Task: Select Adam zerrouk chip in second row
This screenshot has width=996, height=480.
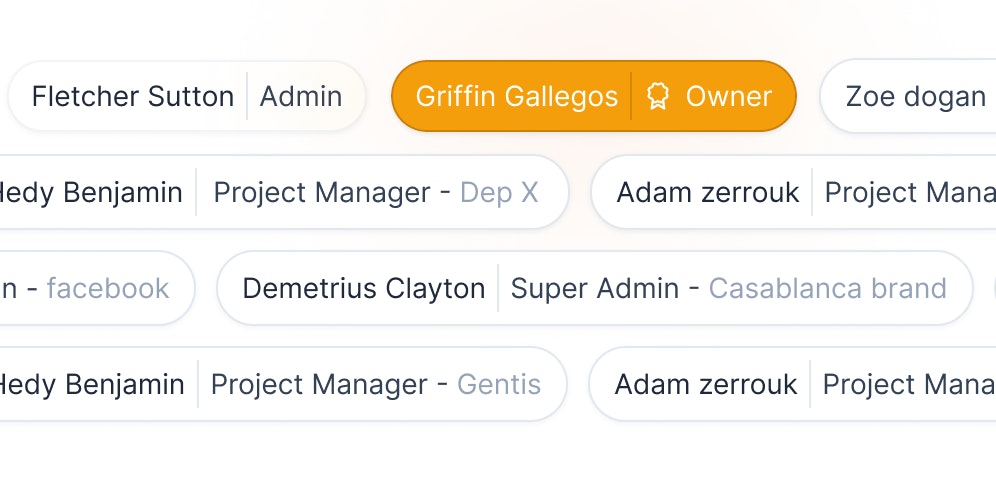Action: pos(793,192)
